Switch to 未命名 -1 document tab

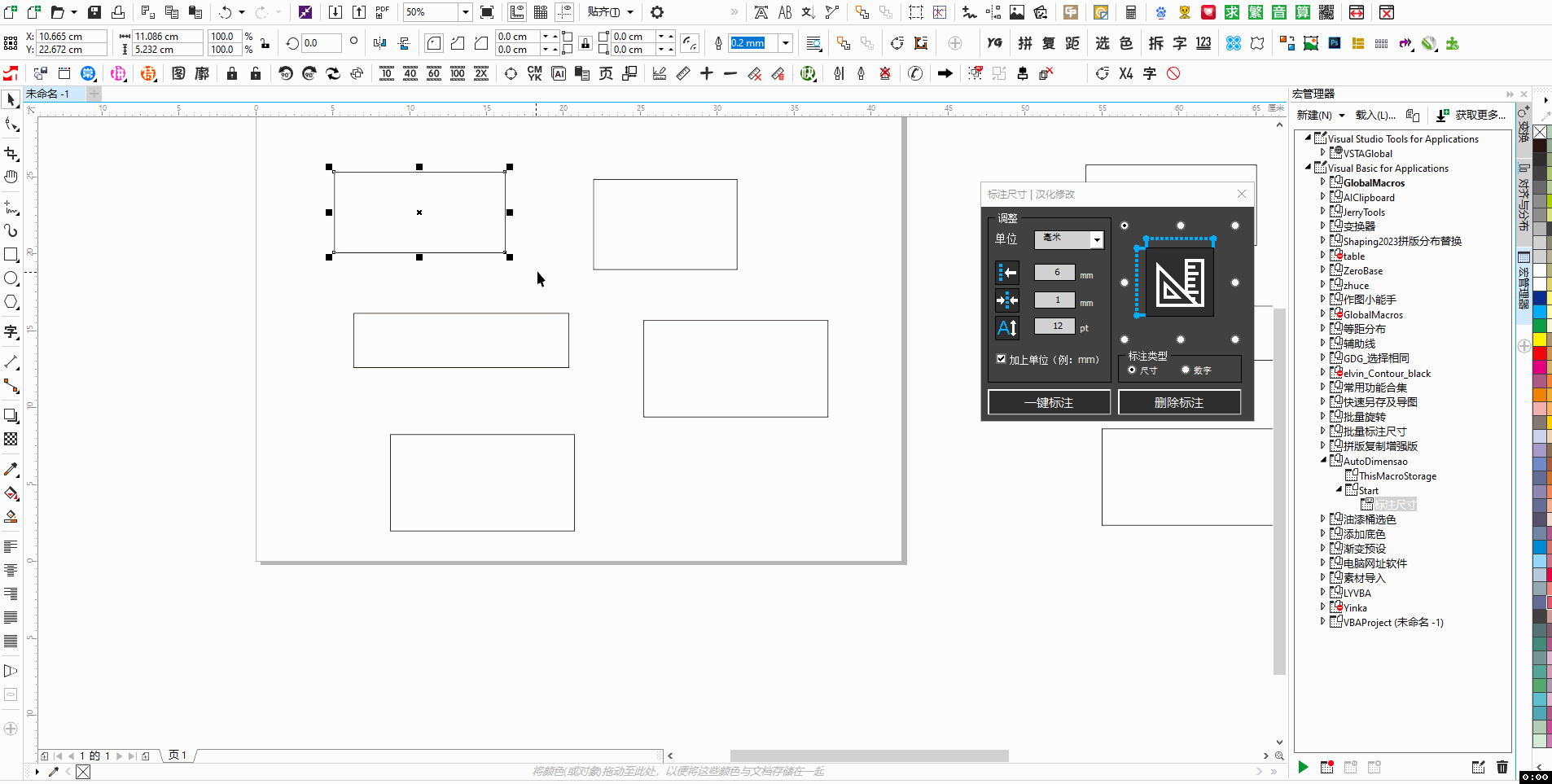tap(47, 94)
